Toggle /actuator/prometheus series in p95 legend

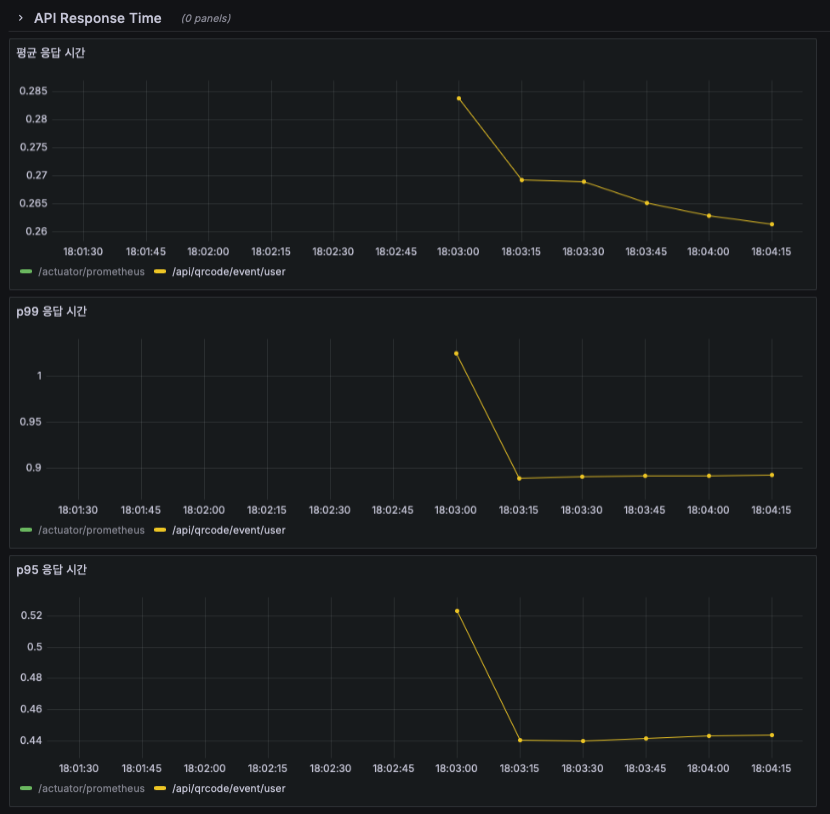coord(91,788)
